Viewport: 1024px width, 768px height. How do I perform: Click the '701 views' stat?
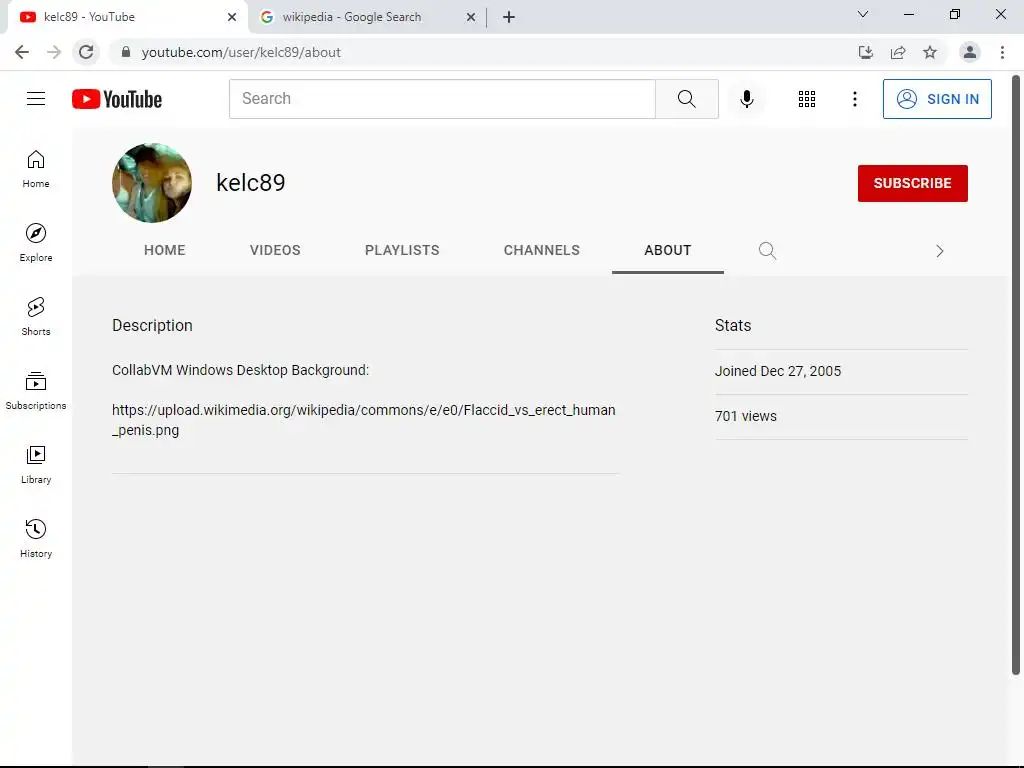click(x=746, y=416)
